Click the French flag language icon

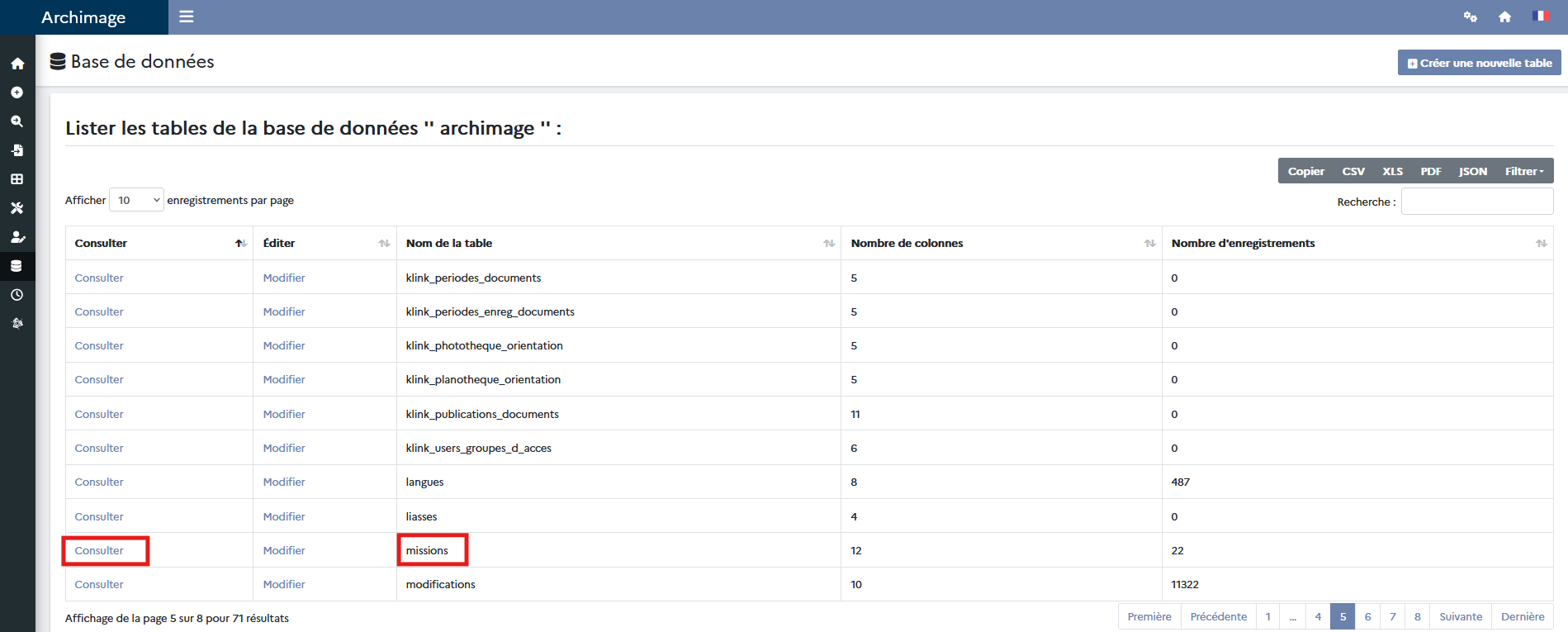point(1539,16)
